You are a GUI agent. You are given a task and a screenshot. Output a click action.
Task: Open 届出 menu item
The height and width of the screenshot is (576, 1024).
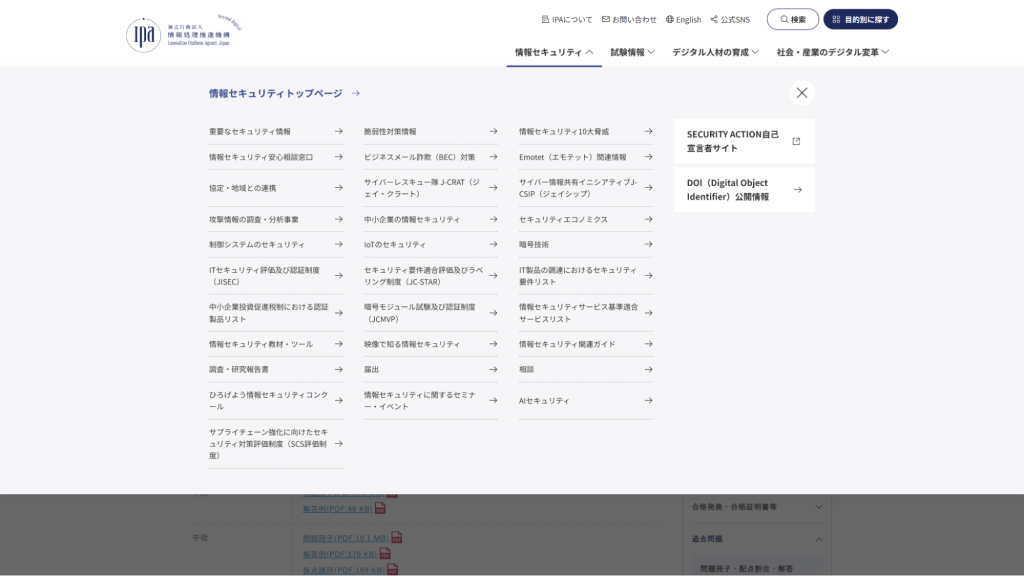tap(430, 370)
